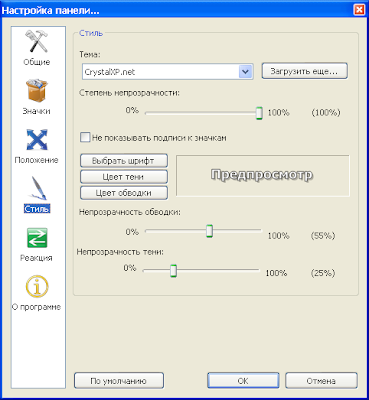Click the Непрозрачность тени slider handle
The image size is (369, 400).
point(173,271)
